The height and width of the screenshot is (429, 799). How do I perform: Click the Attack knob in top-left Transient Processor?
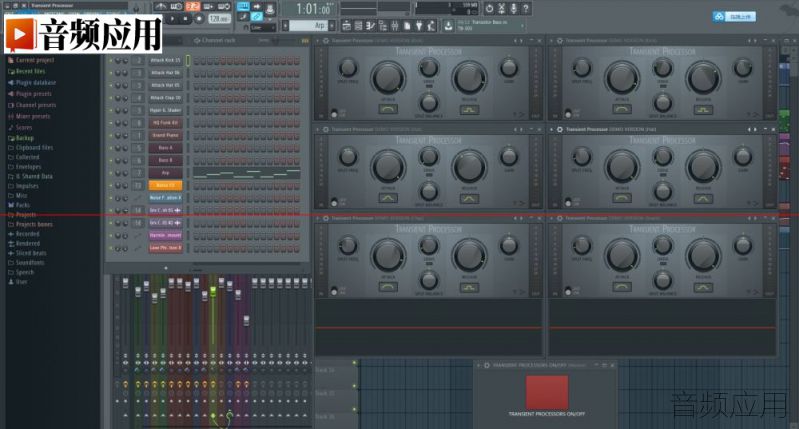[x=388, y=78]
